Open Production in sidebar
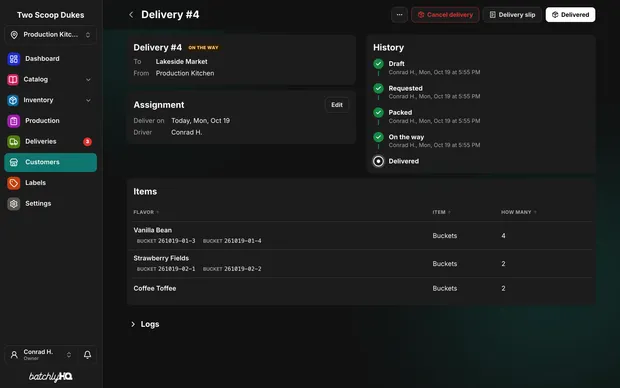Viewport: 620px width, 388px height. pos(51,121)
